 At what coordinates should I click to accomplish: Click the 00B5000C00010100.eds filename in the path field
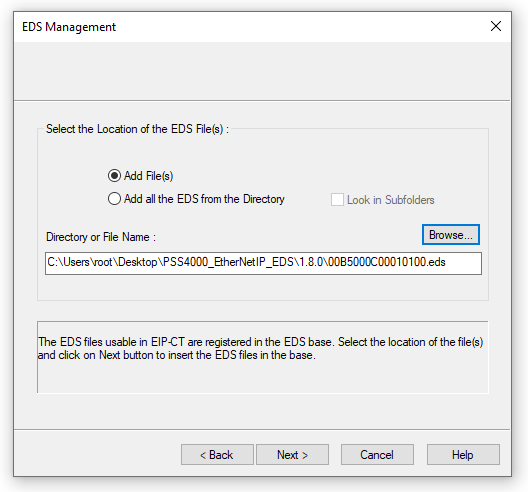click(x=387, y=262)
